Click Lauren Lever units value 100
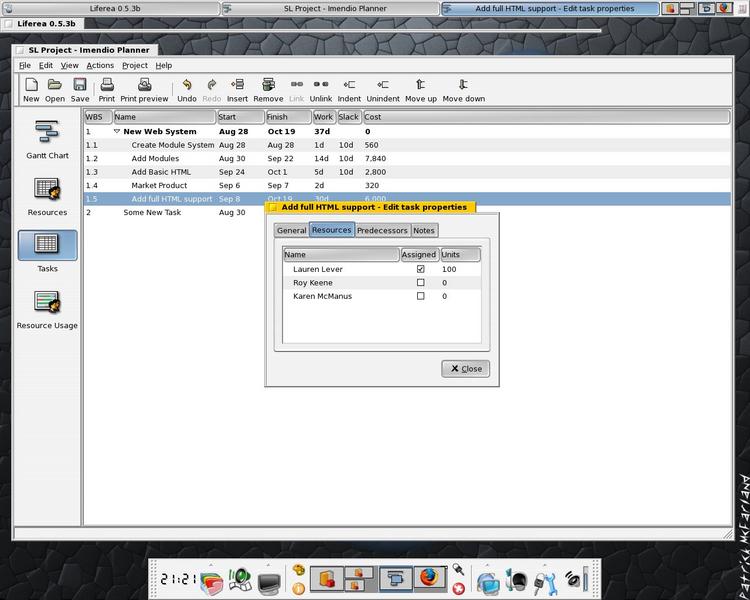 click(449, 269)
